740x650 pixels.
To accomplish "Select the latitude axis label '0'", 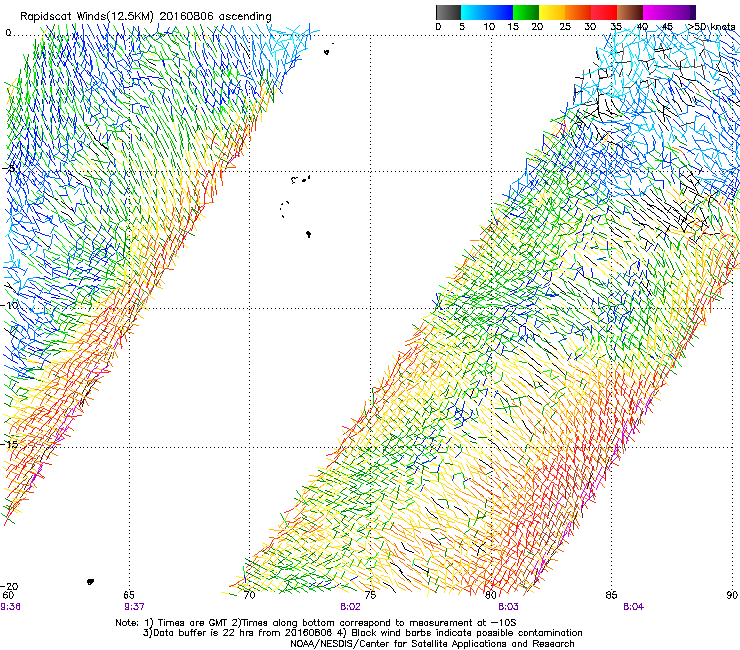I will (x=8, y=33).
